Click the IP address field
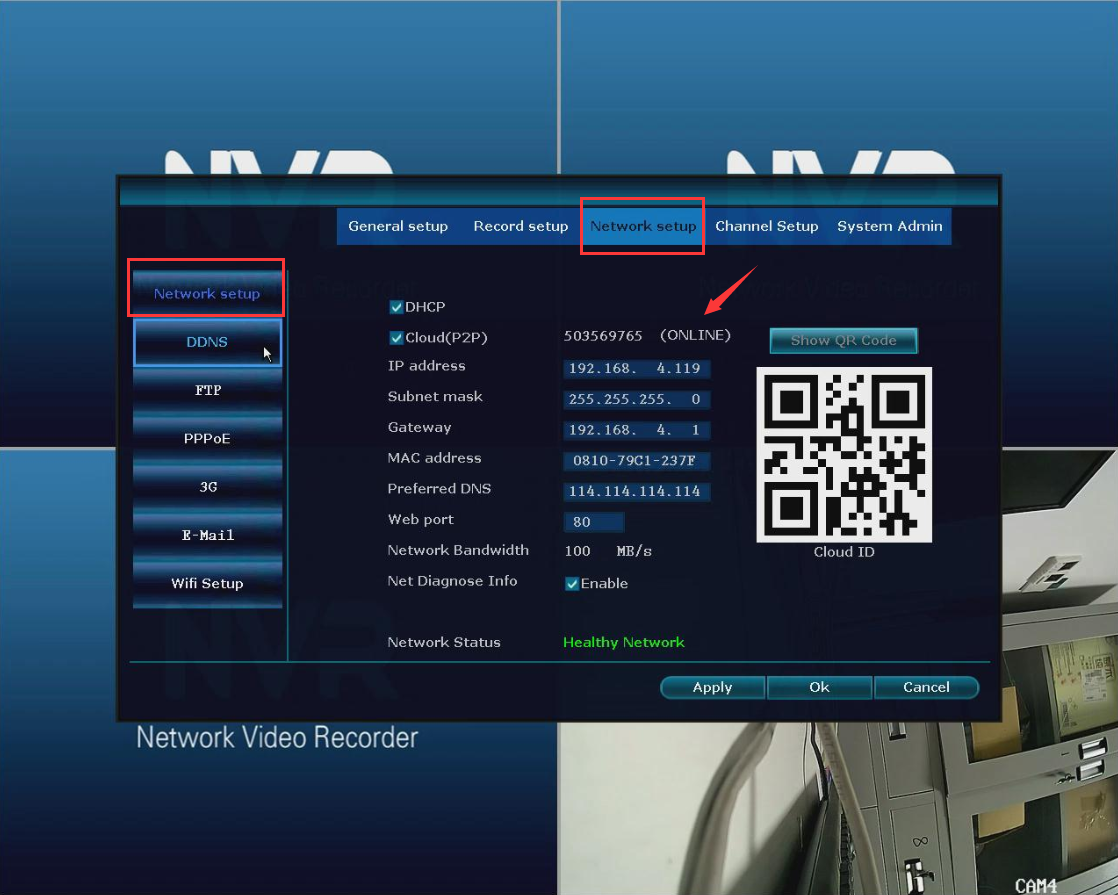This screenshot has height=895, width=1118. [x=637, y=369]
